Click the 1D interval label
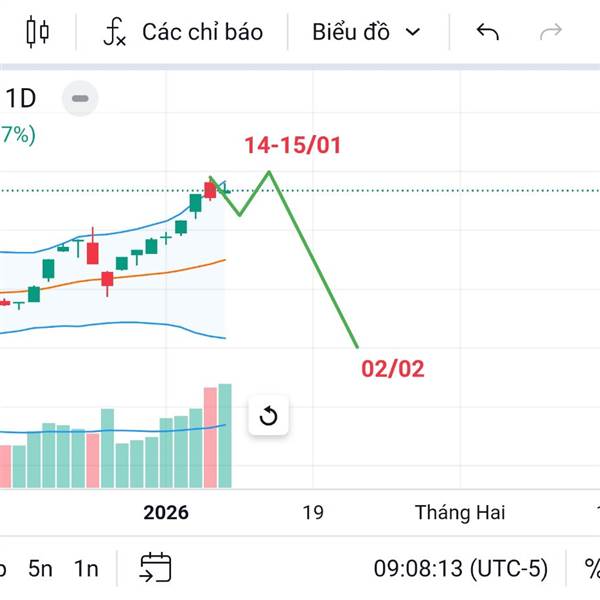The image size is (600, 600). pyautogui.click(x=21, y=98)
